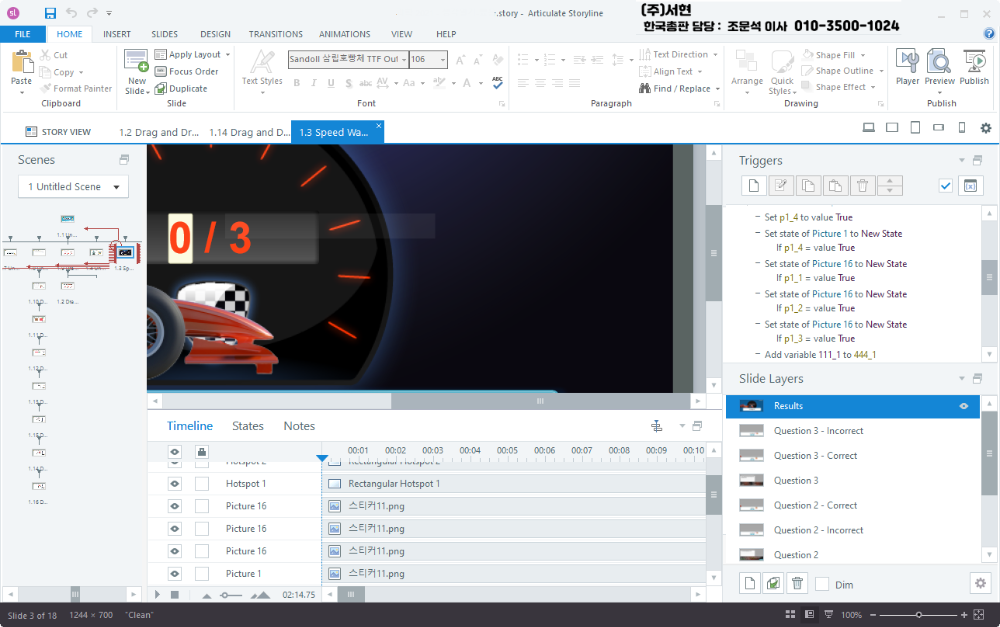Click the Preview magnifier icon
Image resolution: width=1000 pixels, height=627 pixels.
[x=939, y=61]
